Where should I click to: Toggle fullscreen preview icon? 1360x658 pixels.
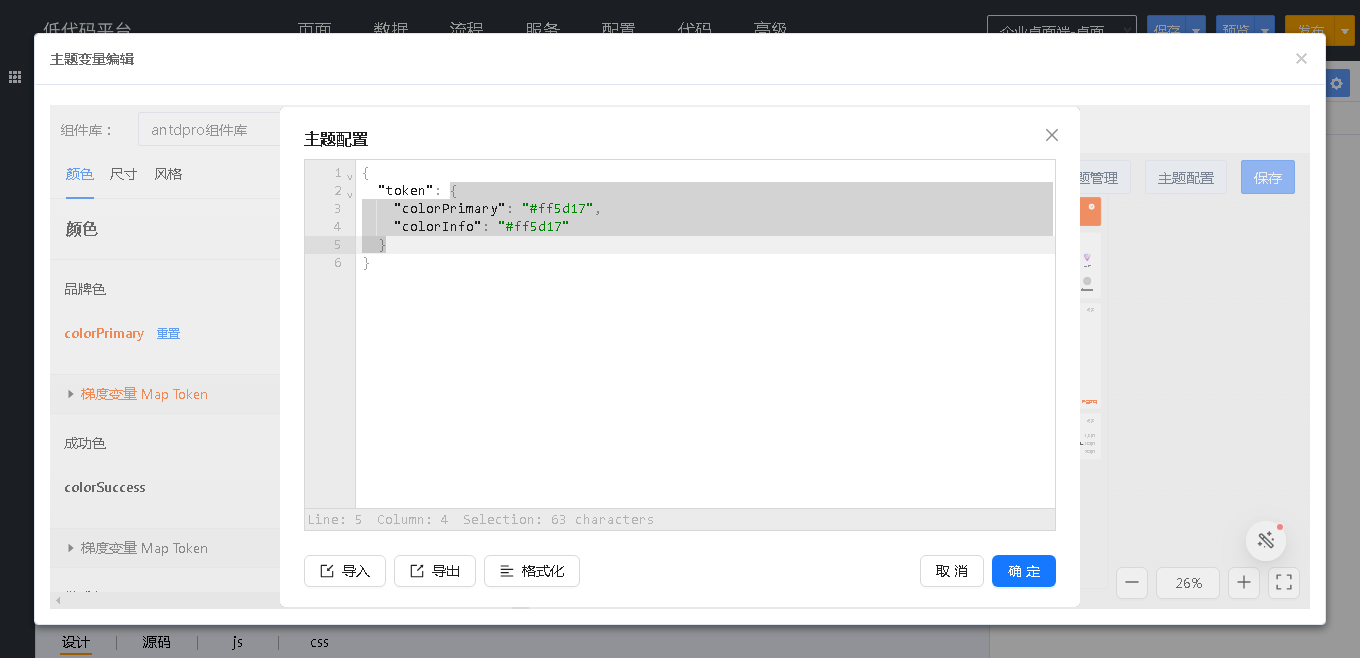(x=1285, y=582)
